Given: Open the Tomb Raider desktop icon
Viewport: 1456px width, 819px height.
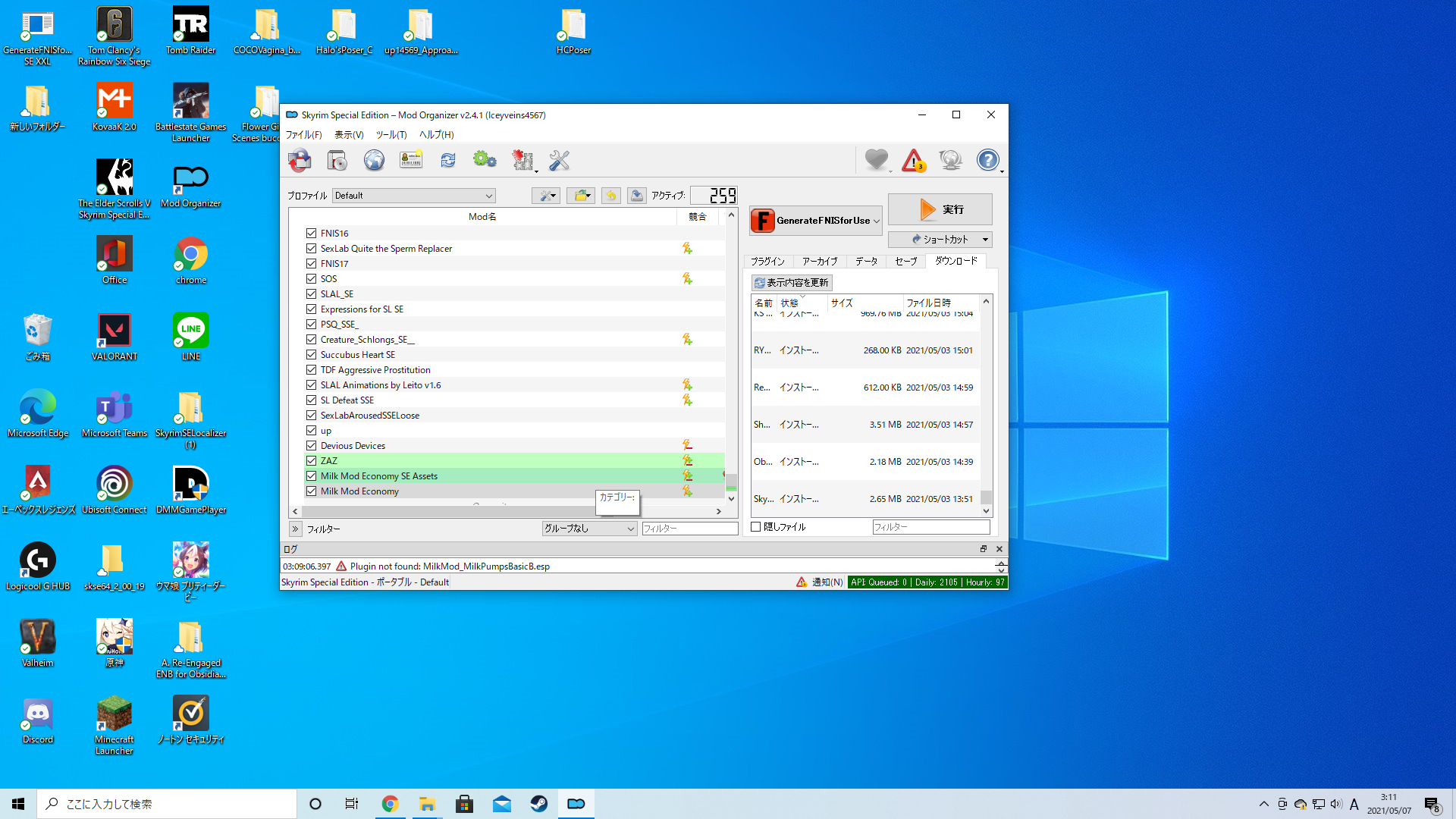Looking at the screenshot, I should click(x=191, y=32).
